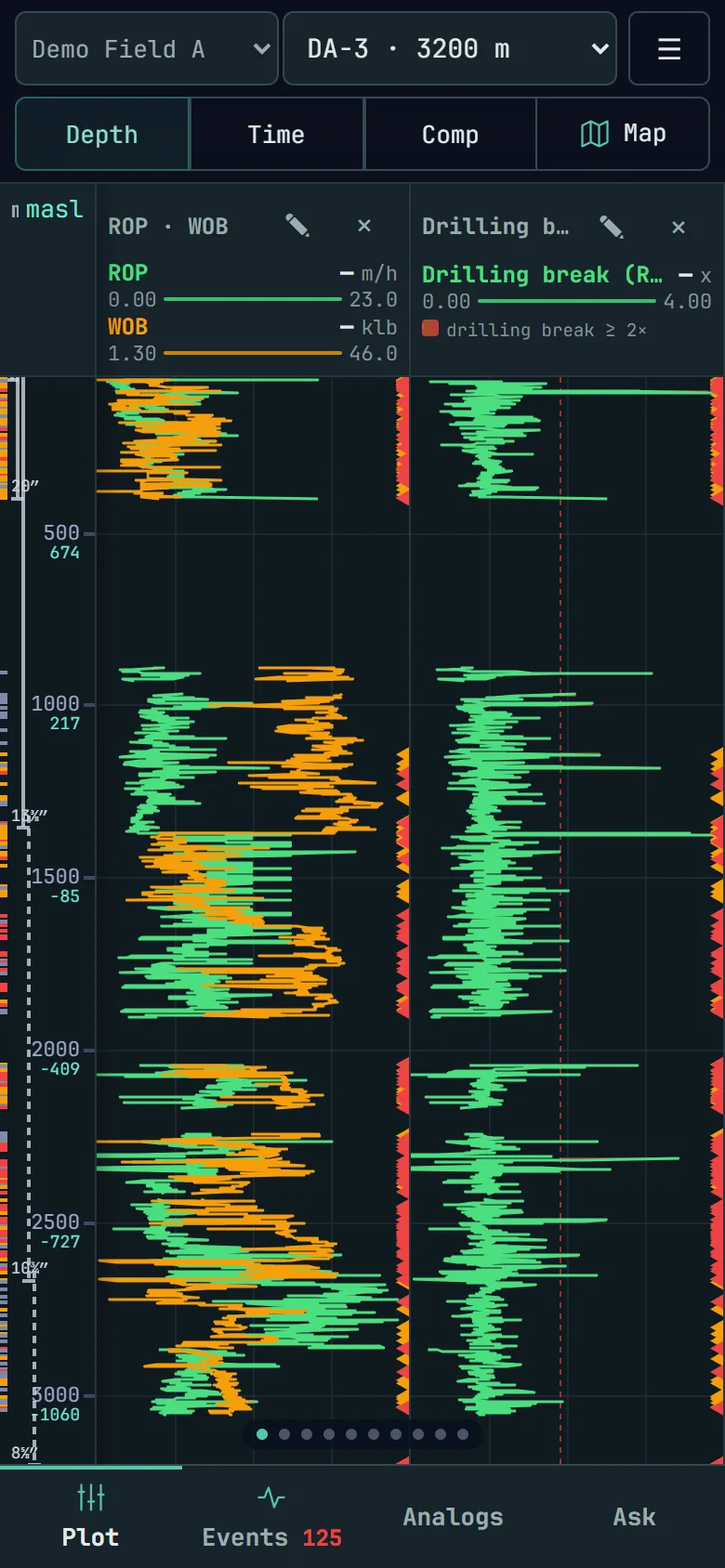Click the chevron arrow beside Demo Field A
Screen dimensions: 725x1568
click(x=261, y=49)
